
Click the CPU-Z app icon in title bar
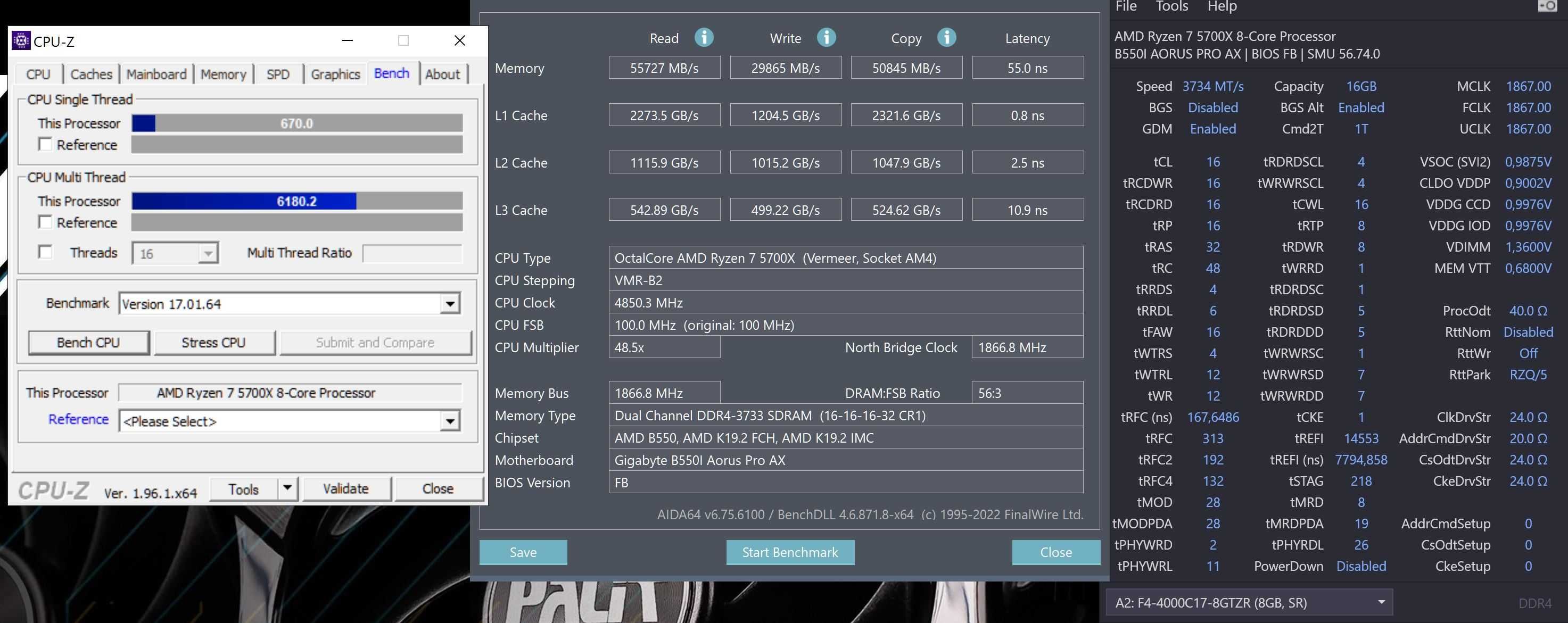coord(21,41)
